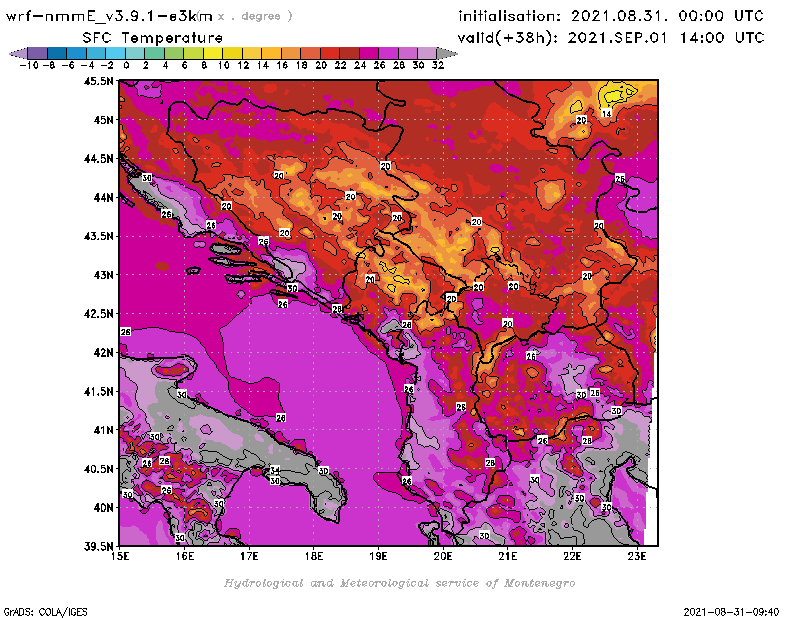800x618 pixels.
Task: Click the legend color segment between 0 and 2
Action: [x=135, y=54]
